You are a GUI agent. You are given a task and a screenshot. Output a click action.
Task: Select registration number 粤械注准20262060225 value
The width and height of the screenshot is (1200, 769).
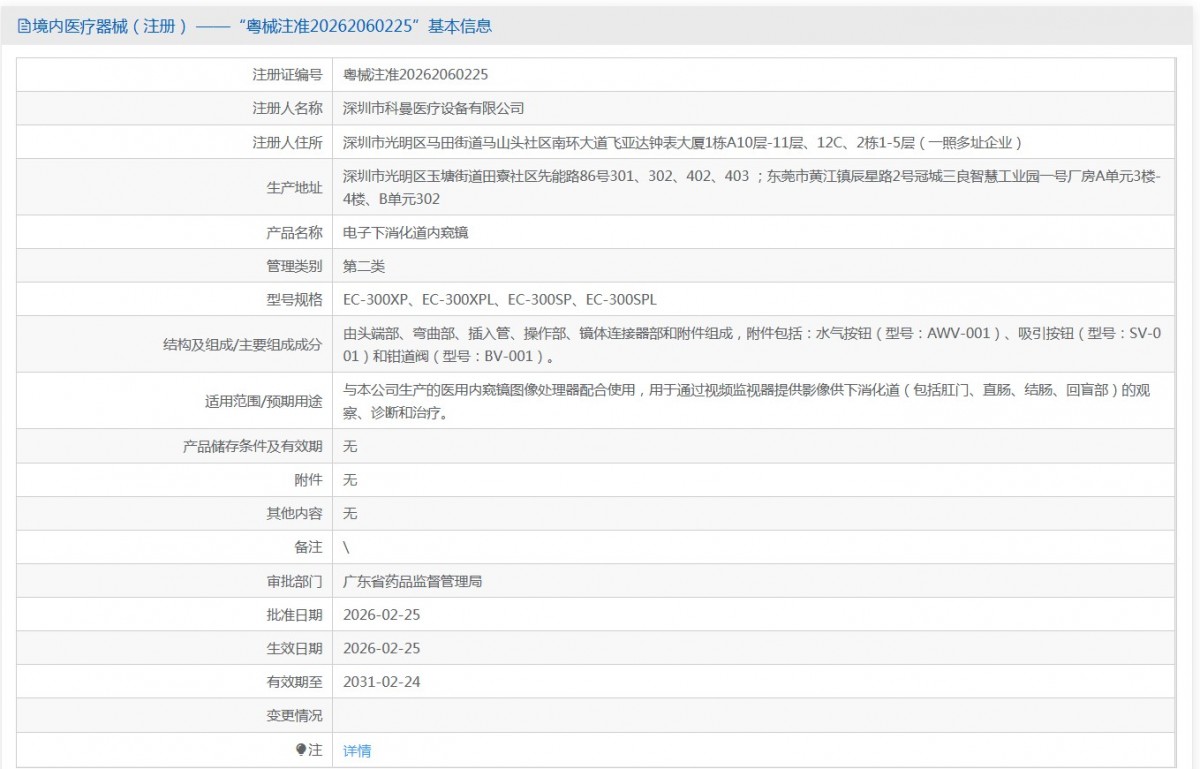tap(415, 75)
